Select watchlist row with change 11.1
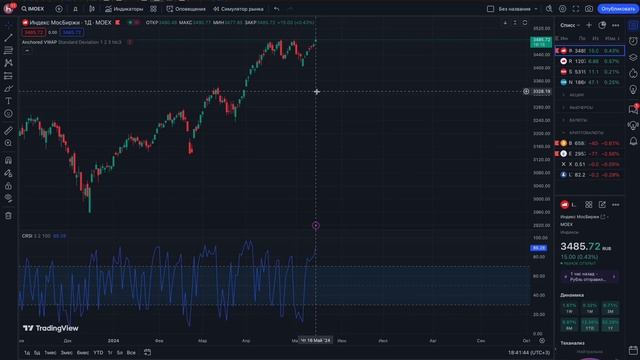 [590, 72]
